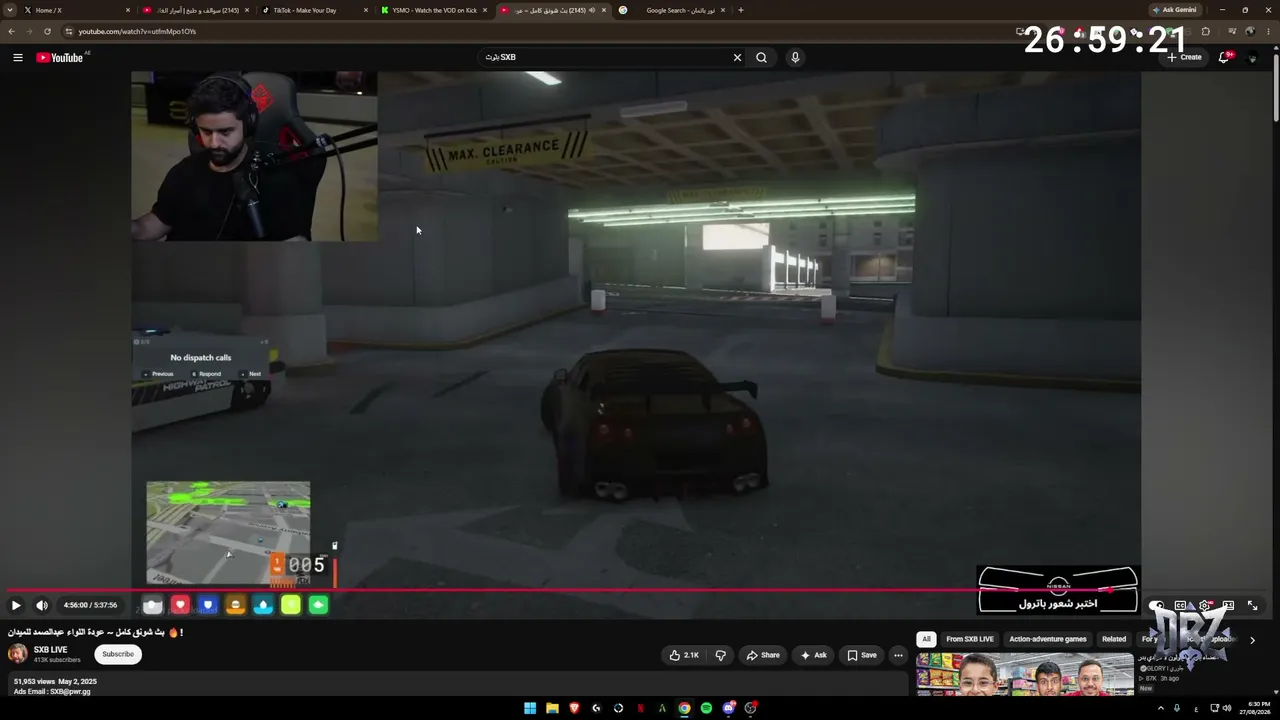Image resolution: width=1280 pixels, height=720 pixels.
Task: Click the browser address bar URL
Action: click(x=137, y=31)
